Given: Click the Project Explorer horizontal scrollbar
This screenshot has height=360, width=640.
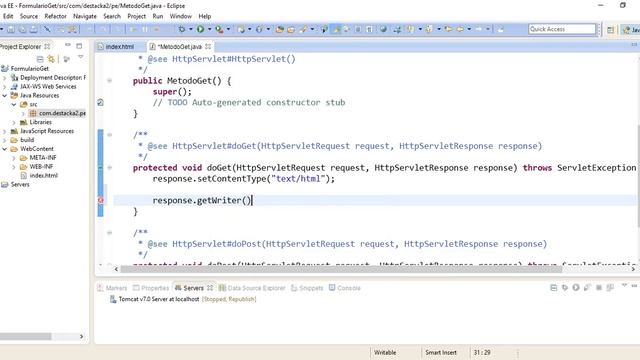Looking at the screenshot, I should coord(25,336).
